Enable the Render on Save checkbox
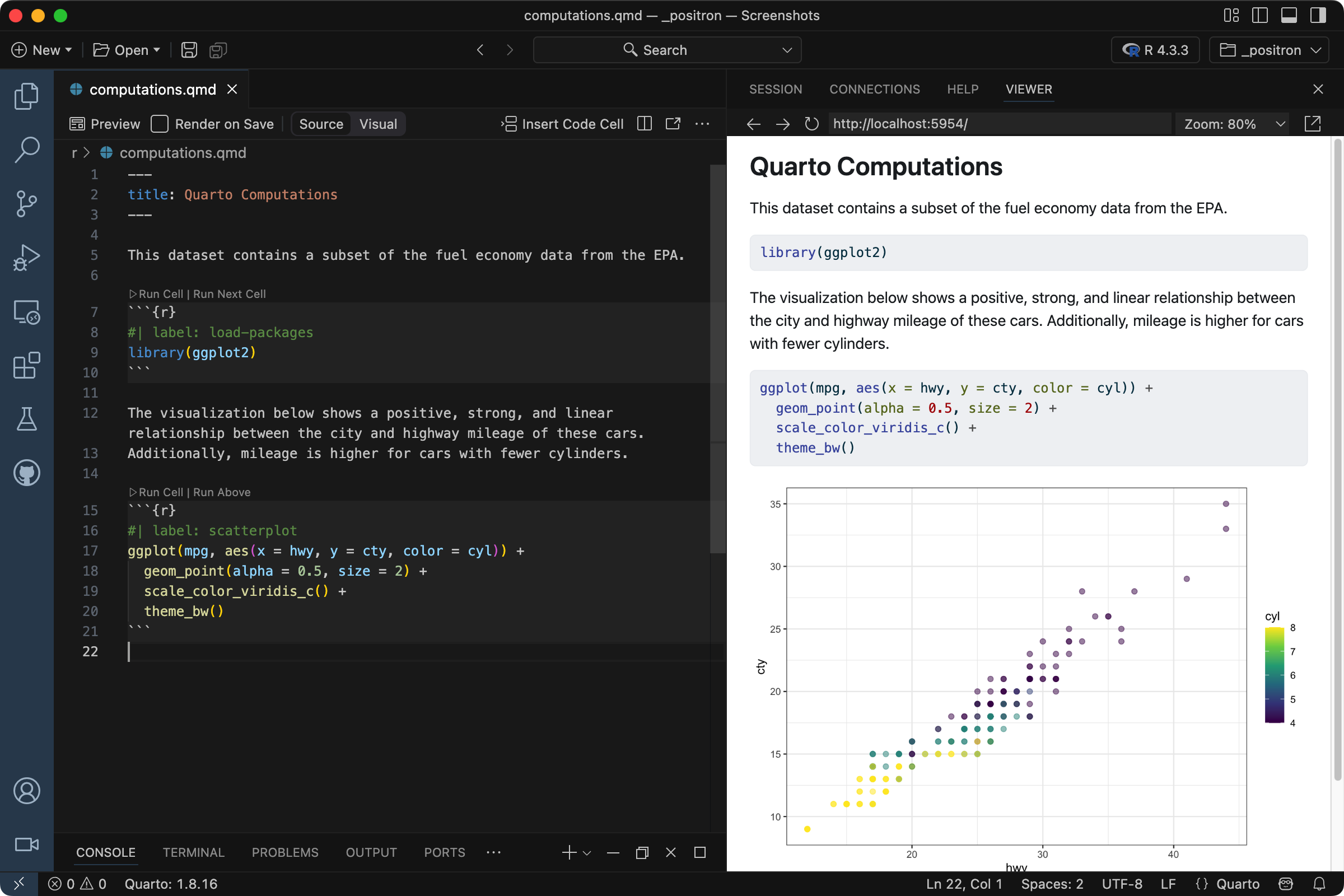Screen dimensions: 1344x896 (x=160, y=123)
